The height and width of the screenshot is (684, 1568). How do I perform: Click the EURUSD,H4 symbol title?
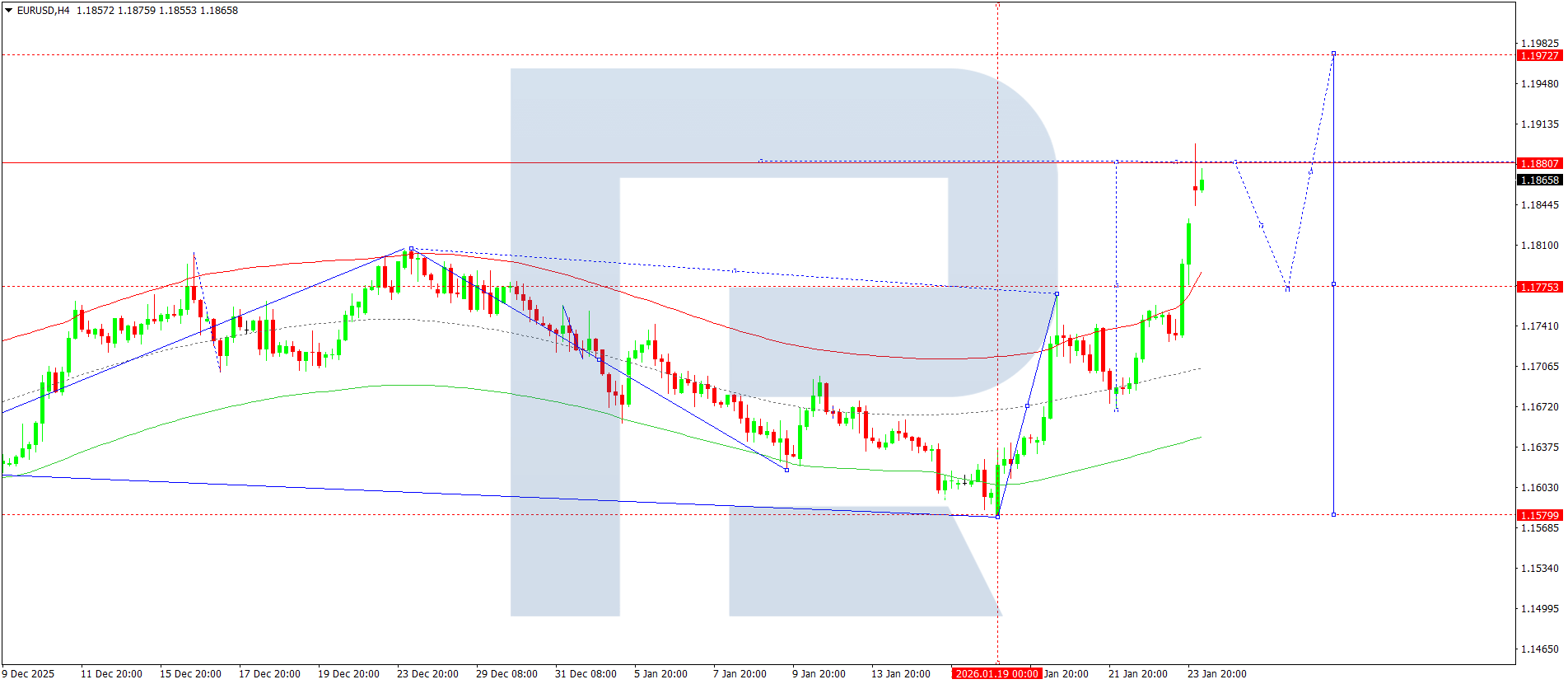[x=43, y=11]
